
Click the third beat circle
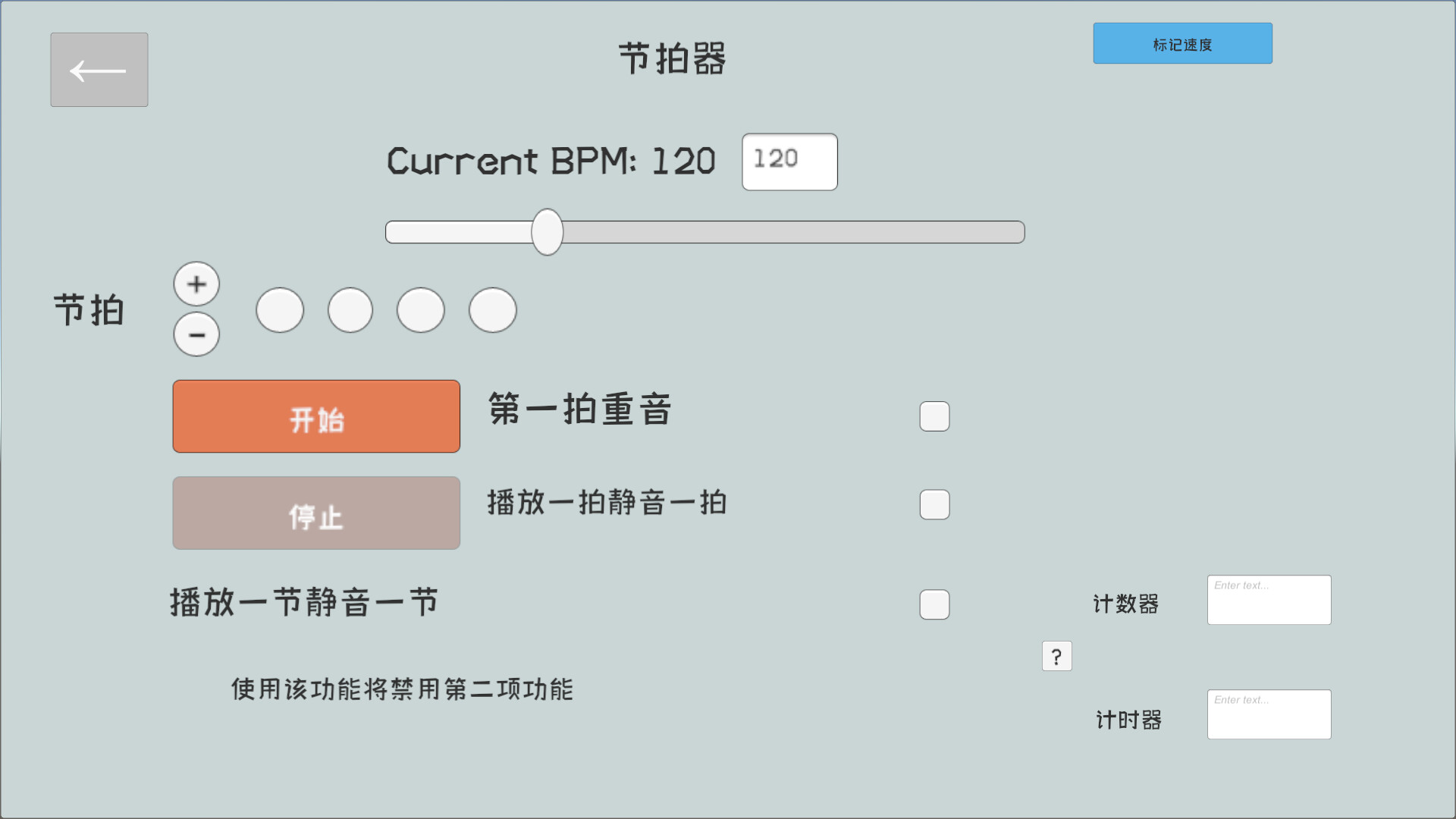[x=420, y=310]
